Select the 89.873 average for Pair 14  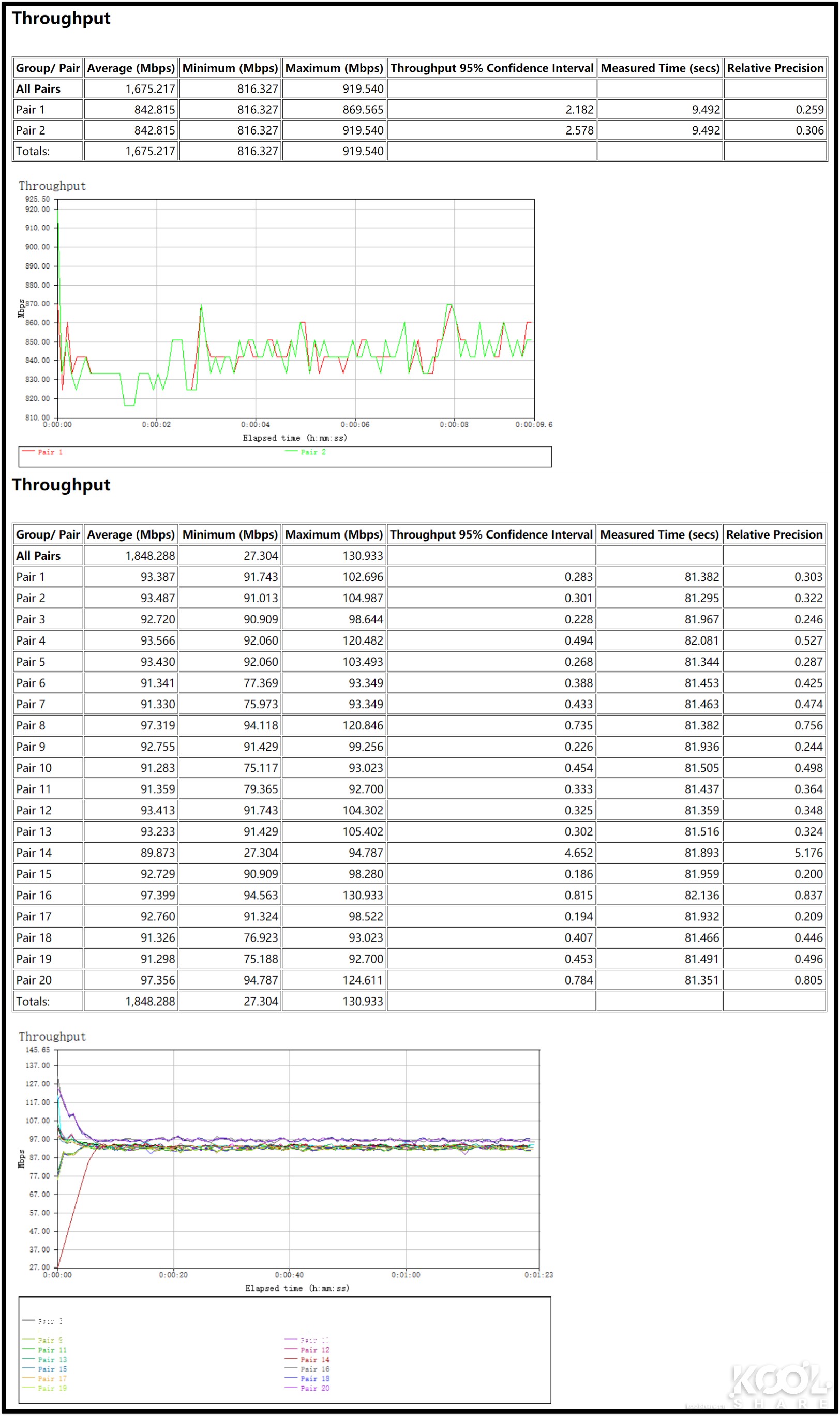pyautogui.click(x=158, y=853)
